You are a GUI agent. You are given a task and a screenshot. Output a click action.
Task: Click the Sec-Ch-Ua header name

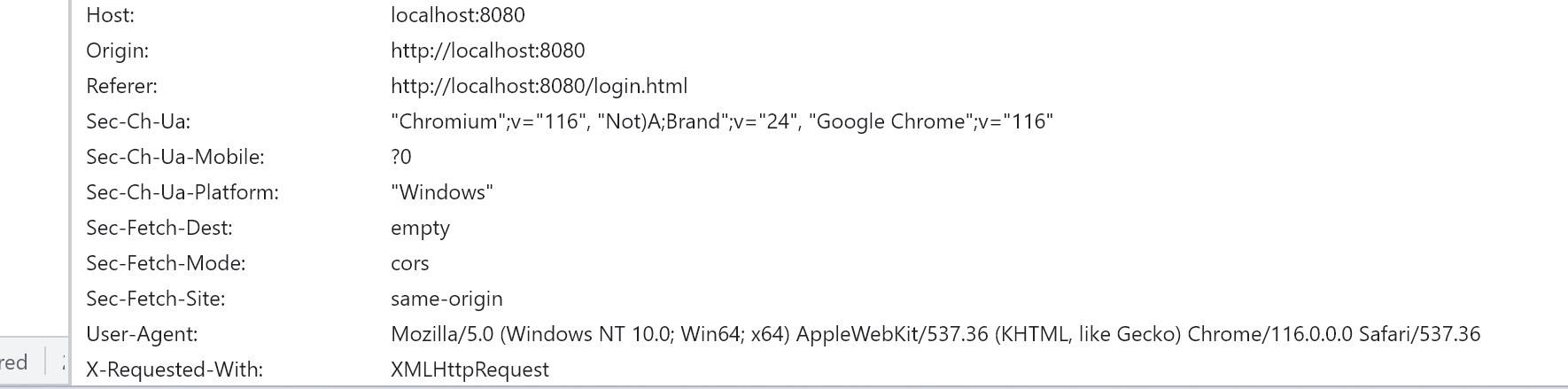[x=138, y=121]
